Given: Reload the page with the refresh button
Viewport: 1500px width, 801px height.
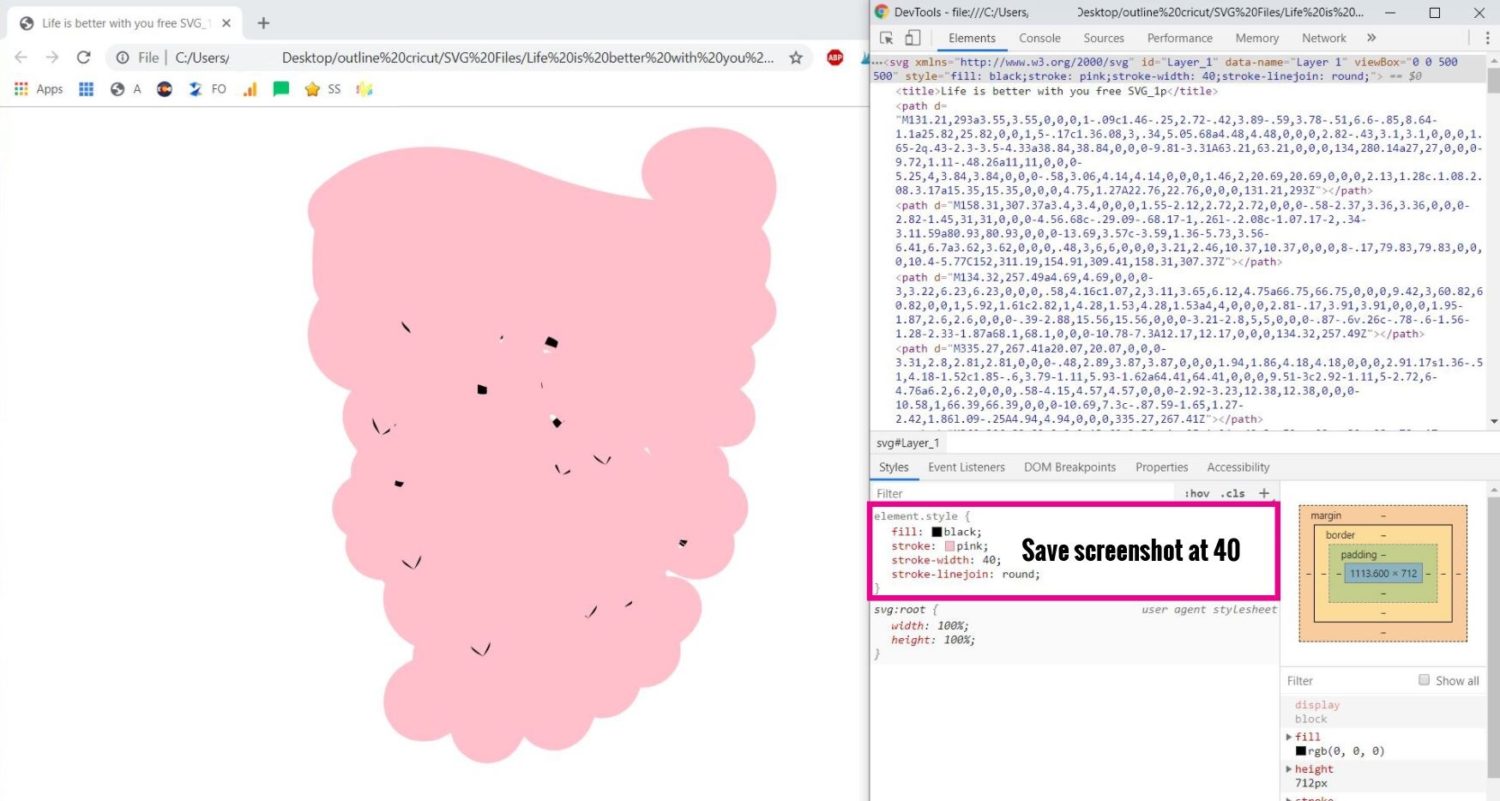Looking at the screenshot, I should pyautogui.click(x=84, y=58).
